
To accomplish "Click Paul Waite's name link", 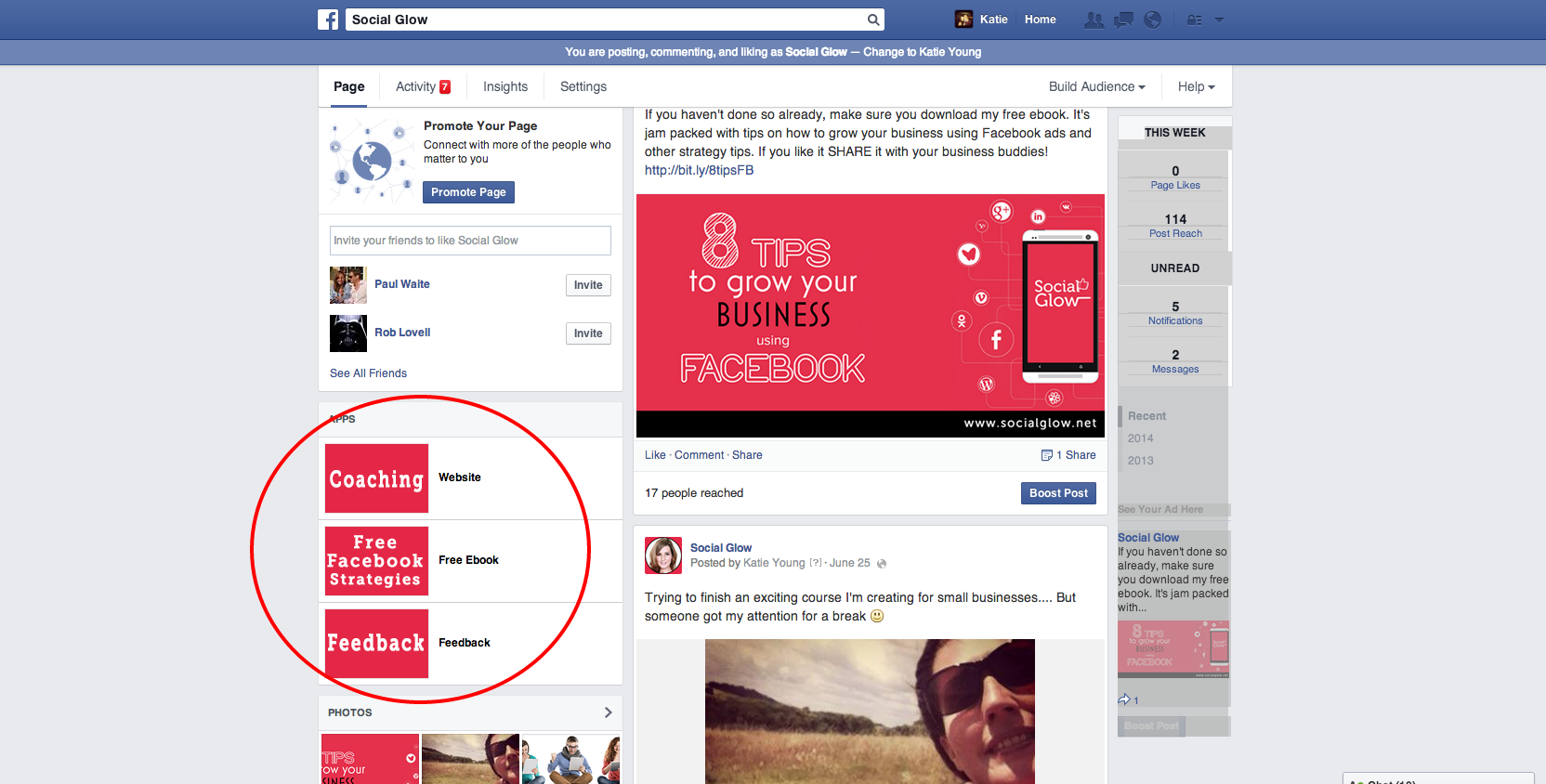I will click(x=402, y=284).
